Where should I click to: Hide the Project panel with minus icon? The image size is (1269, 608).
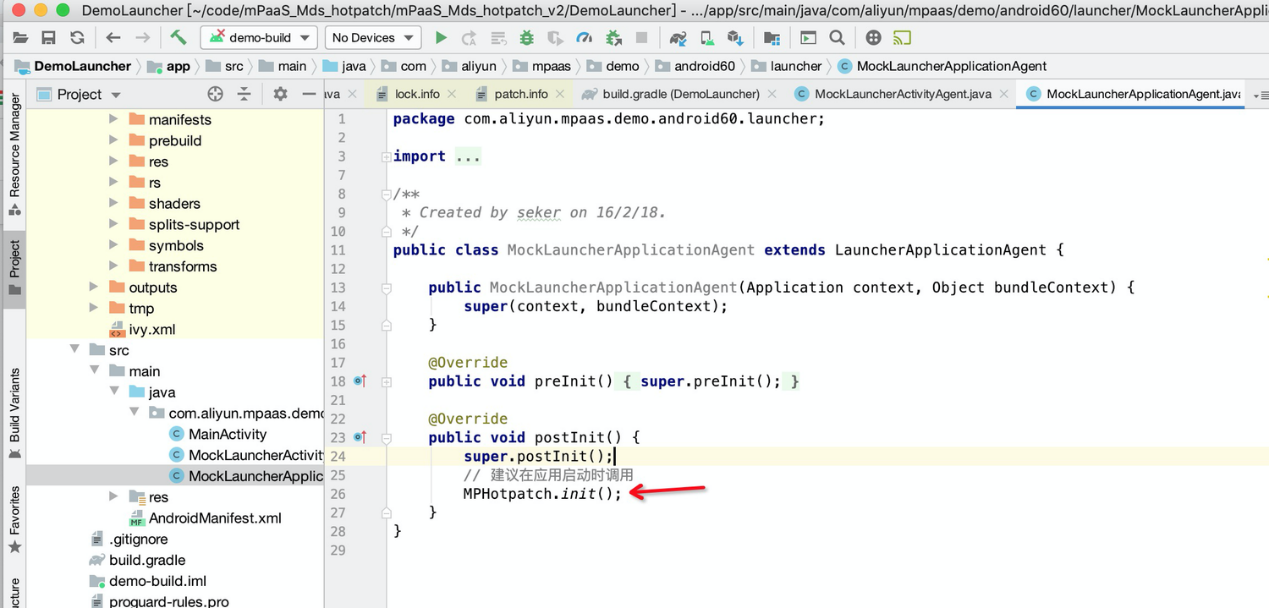click(x=309, y=94)
